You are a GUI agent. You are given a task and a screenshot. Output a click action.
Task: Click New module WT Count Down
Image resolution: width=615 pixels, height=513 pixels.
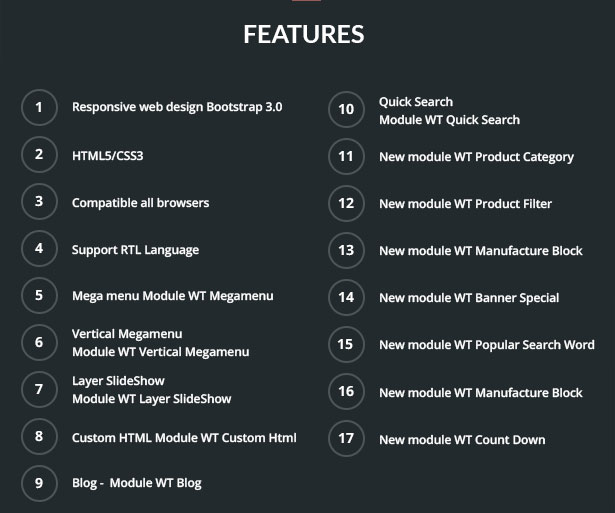[462, 440]
